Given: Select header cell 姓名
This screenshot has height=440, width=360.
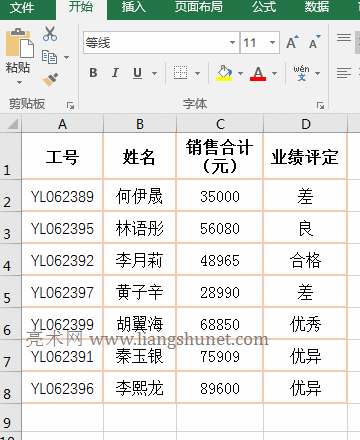Looking at the screenshot, I should 140,156.
